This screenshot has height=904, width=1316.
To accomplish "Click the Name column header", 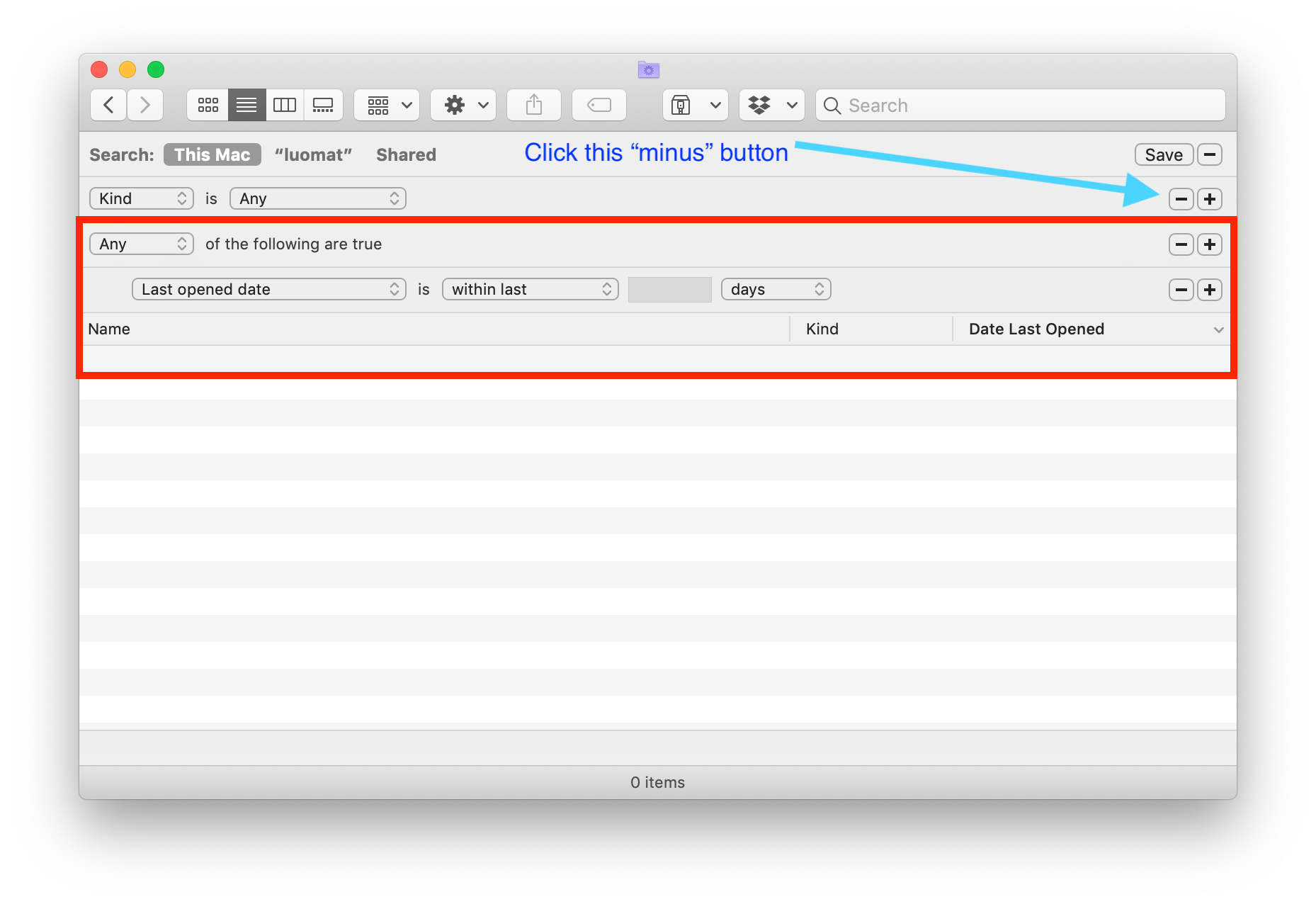I will click(109, 329).
